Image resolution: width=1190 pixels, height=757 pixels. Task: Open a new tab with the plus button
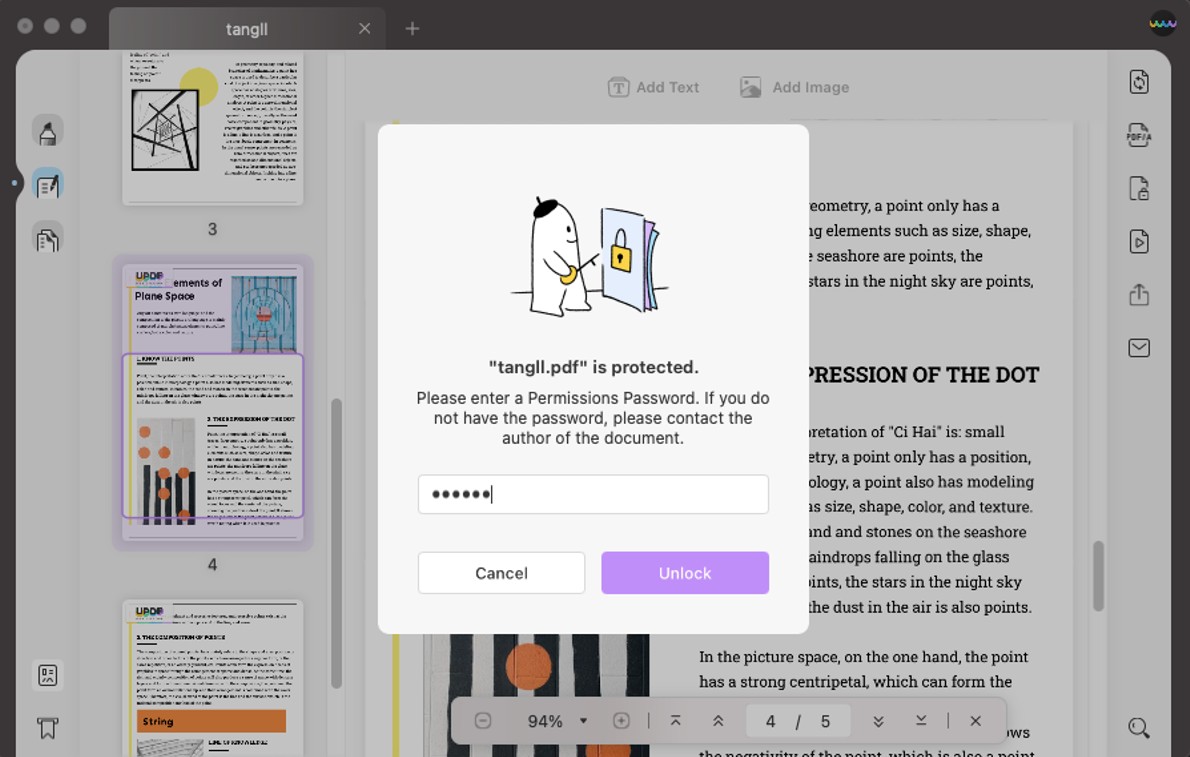[412, 28]
